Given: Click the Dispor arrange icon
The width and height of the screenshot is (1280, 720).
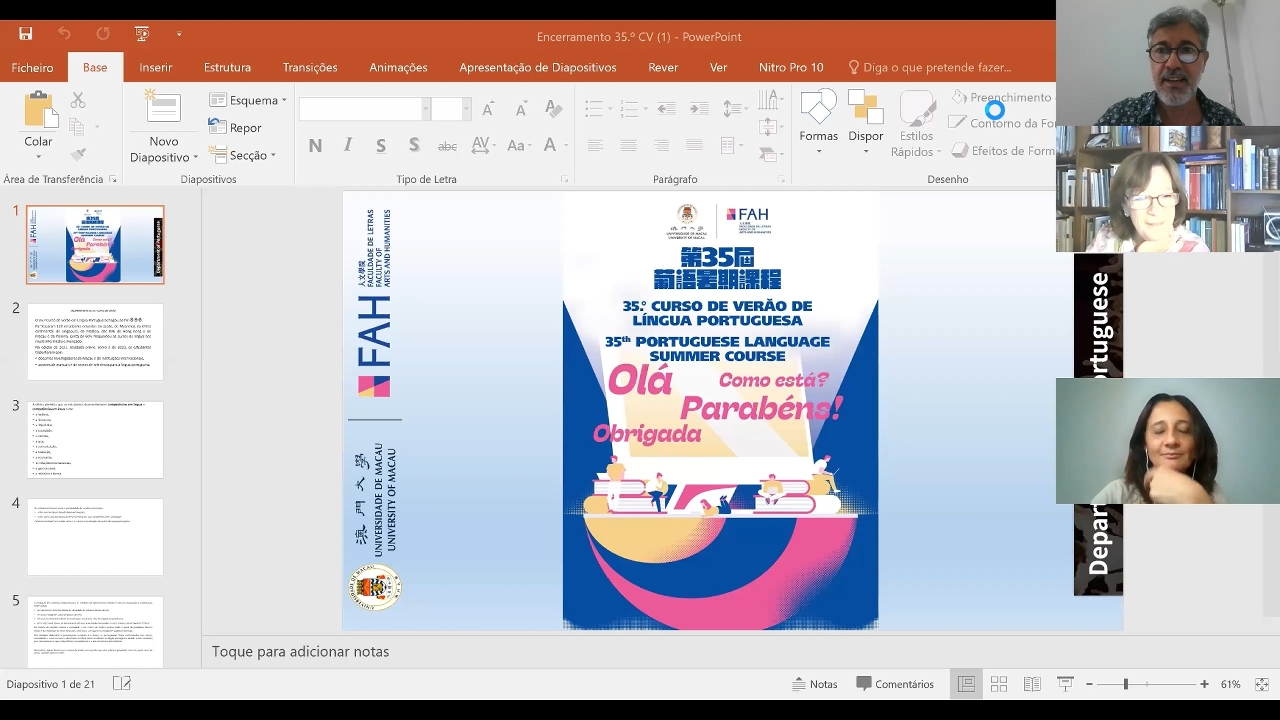Looking at the screenshot, I should coord(865,108).
